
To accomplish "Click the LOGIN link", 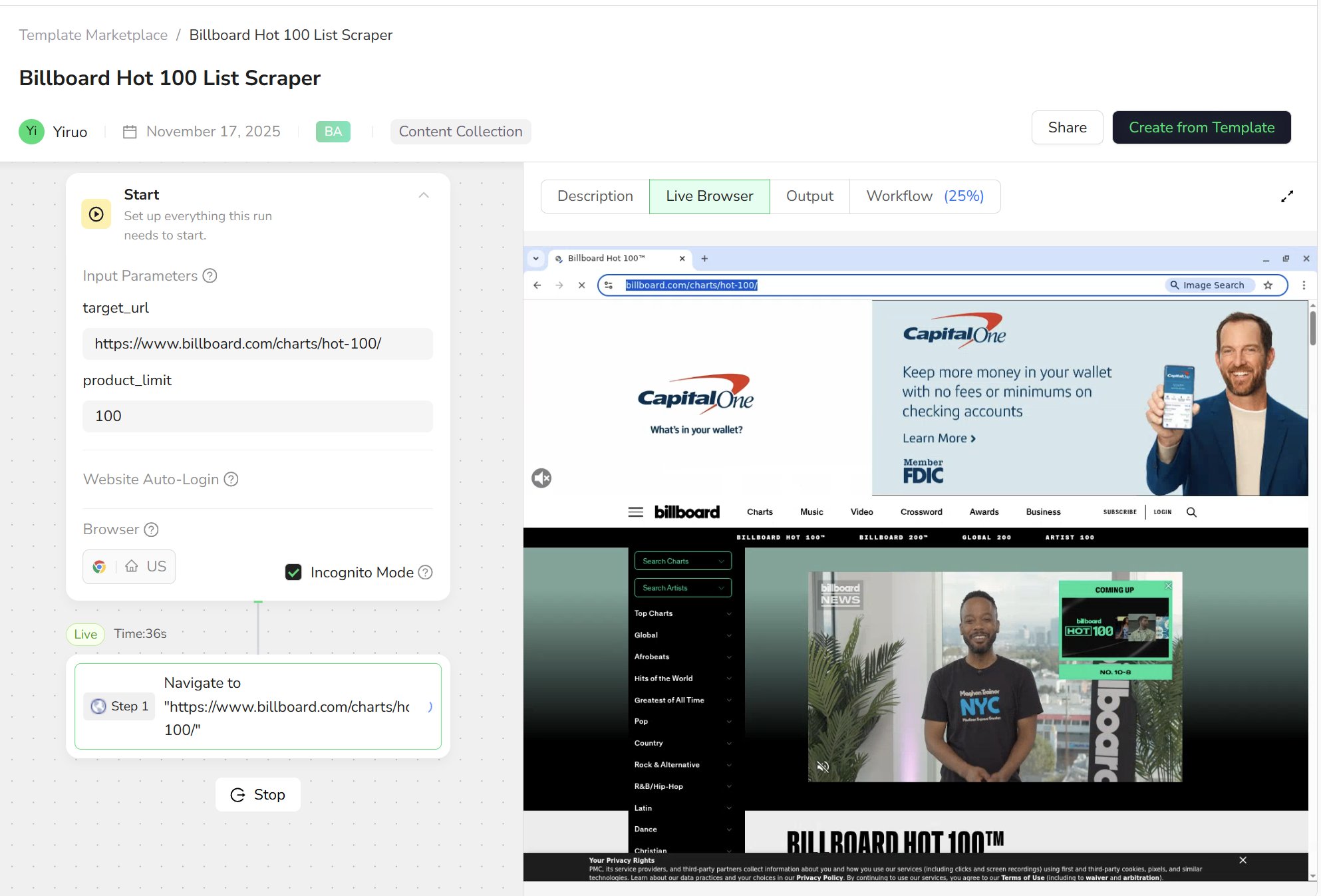I will point(1163,512).
